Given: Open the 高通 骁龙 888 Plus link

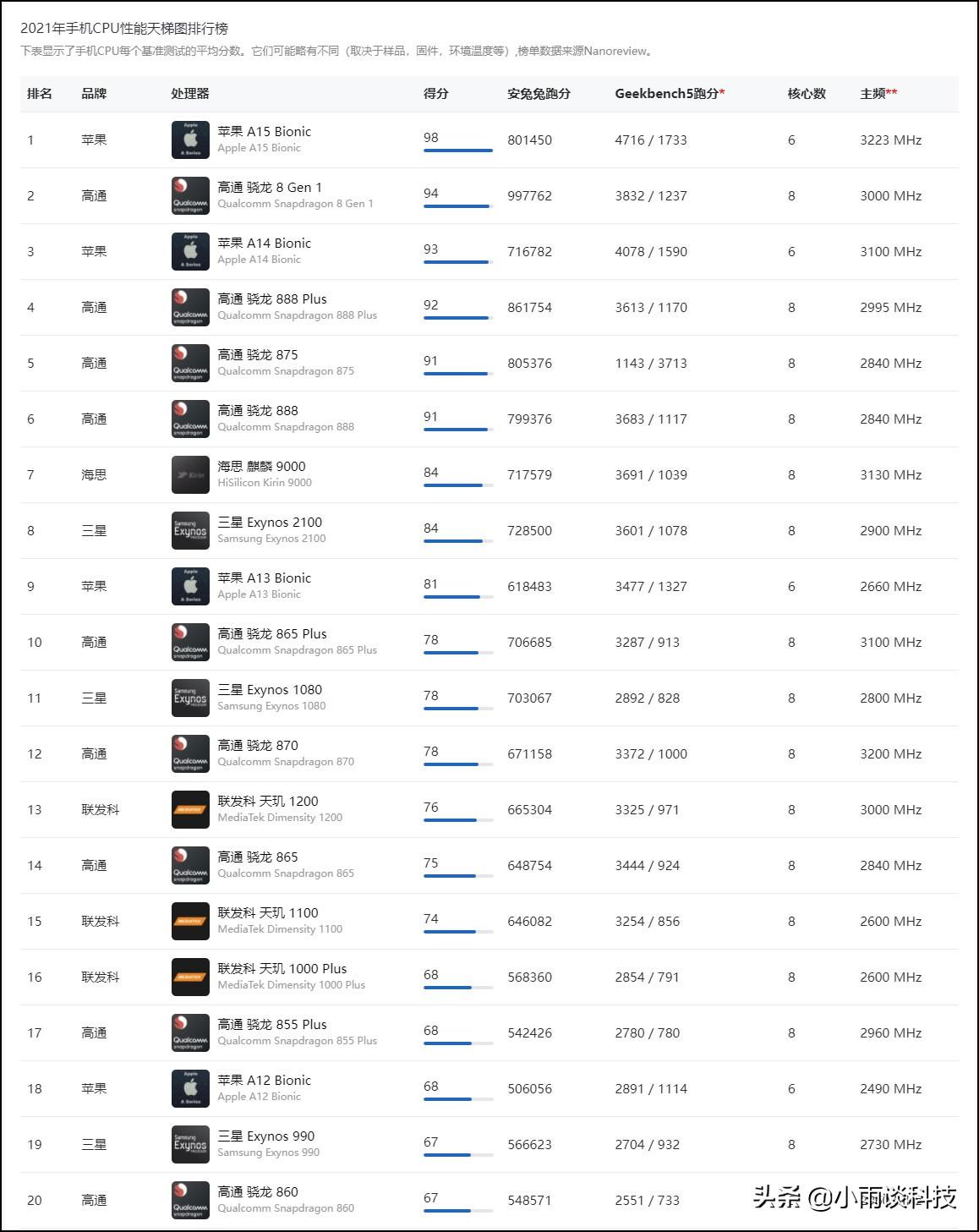Looking at the screenshot, I should (271, 299).
